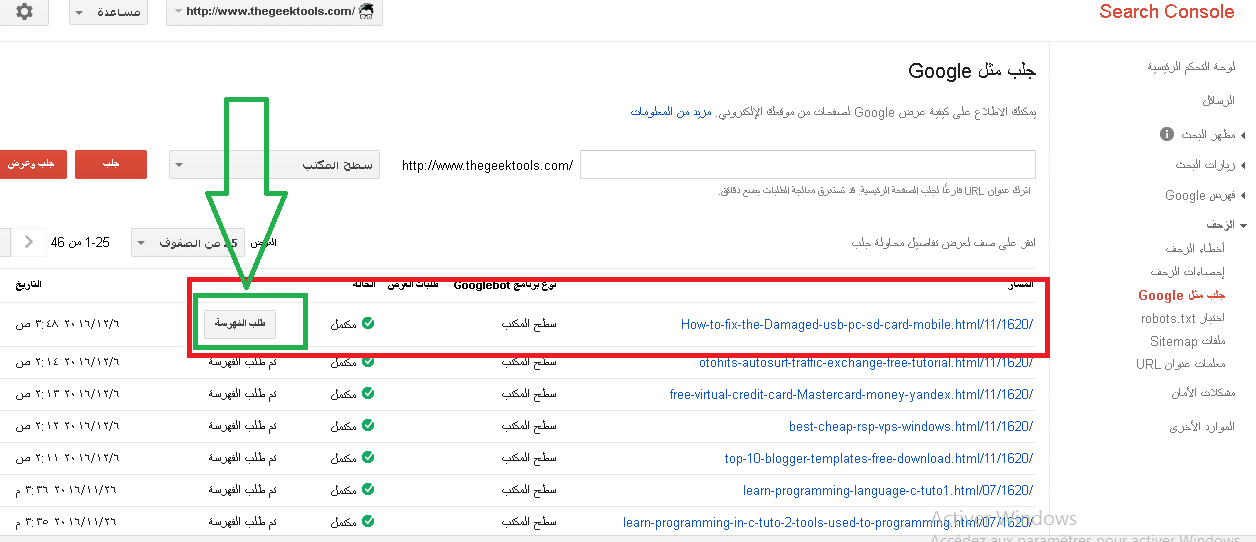The height and width of the screenshot is (542, 1256).
Task: Click green check for otohits-autosurf row
Action: [x=368, y=362]
